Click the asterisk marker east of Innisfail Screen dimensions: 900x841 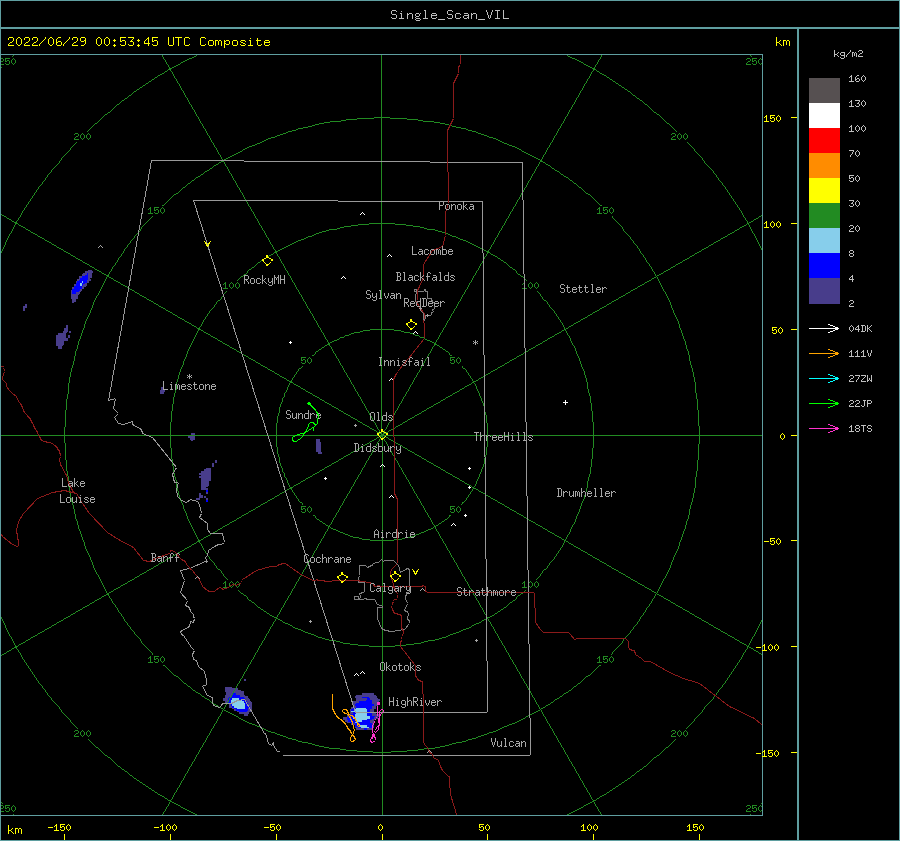coord(475,343)
